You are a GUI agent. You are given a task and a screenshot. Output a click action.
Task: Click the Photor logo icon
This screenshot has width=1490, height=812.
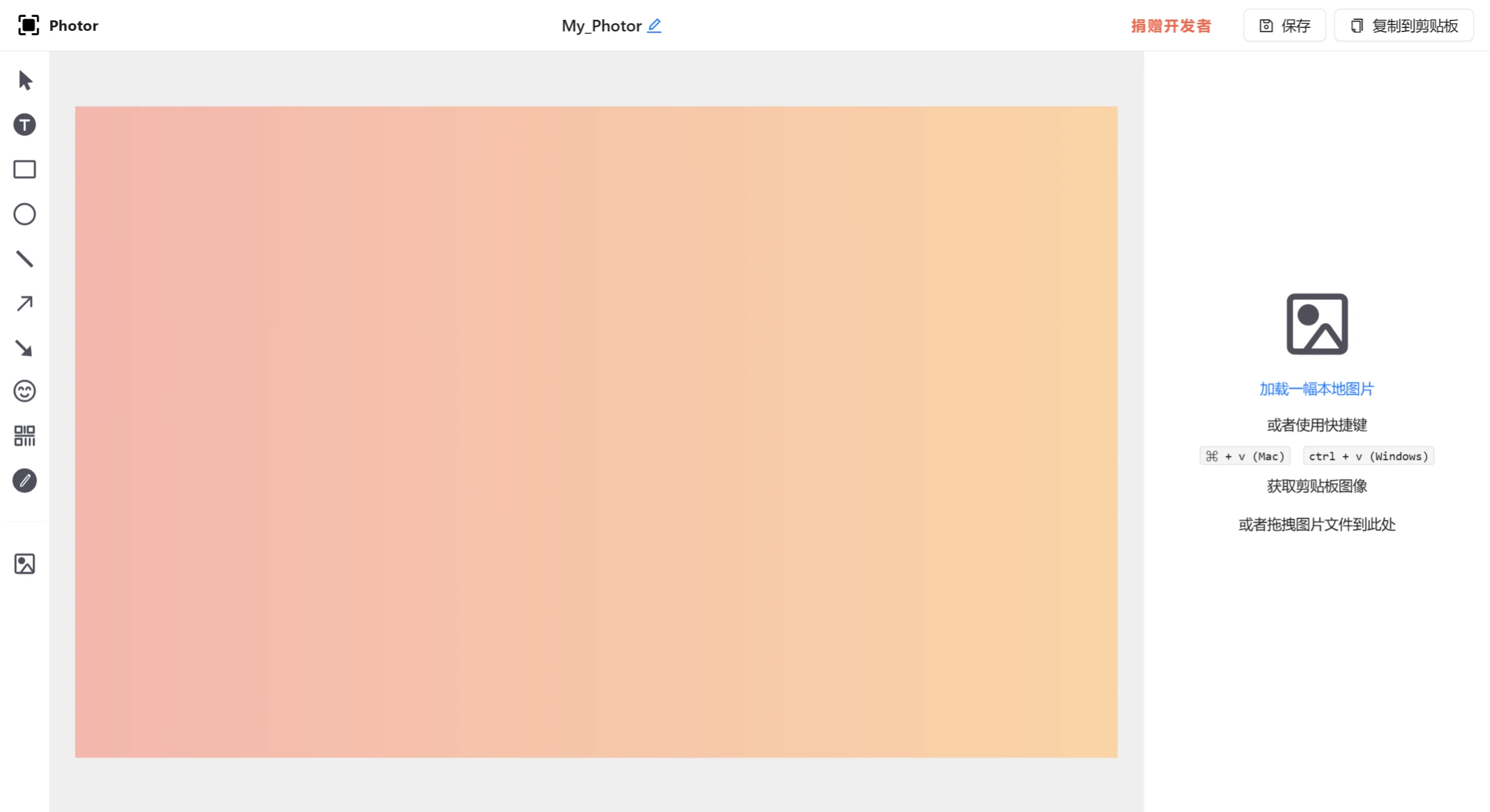click(x=29, y=26)
